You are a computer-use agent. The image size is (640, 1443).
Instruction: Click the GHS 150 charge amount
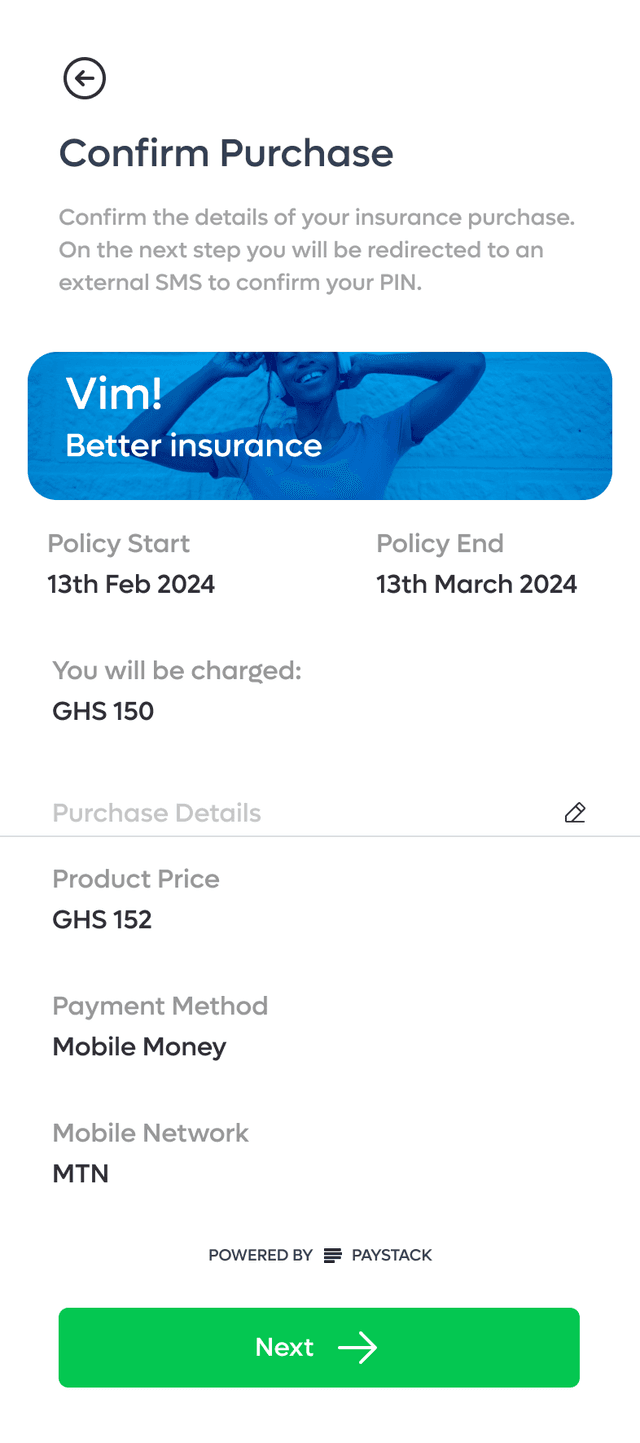coord(103,711)
